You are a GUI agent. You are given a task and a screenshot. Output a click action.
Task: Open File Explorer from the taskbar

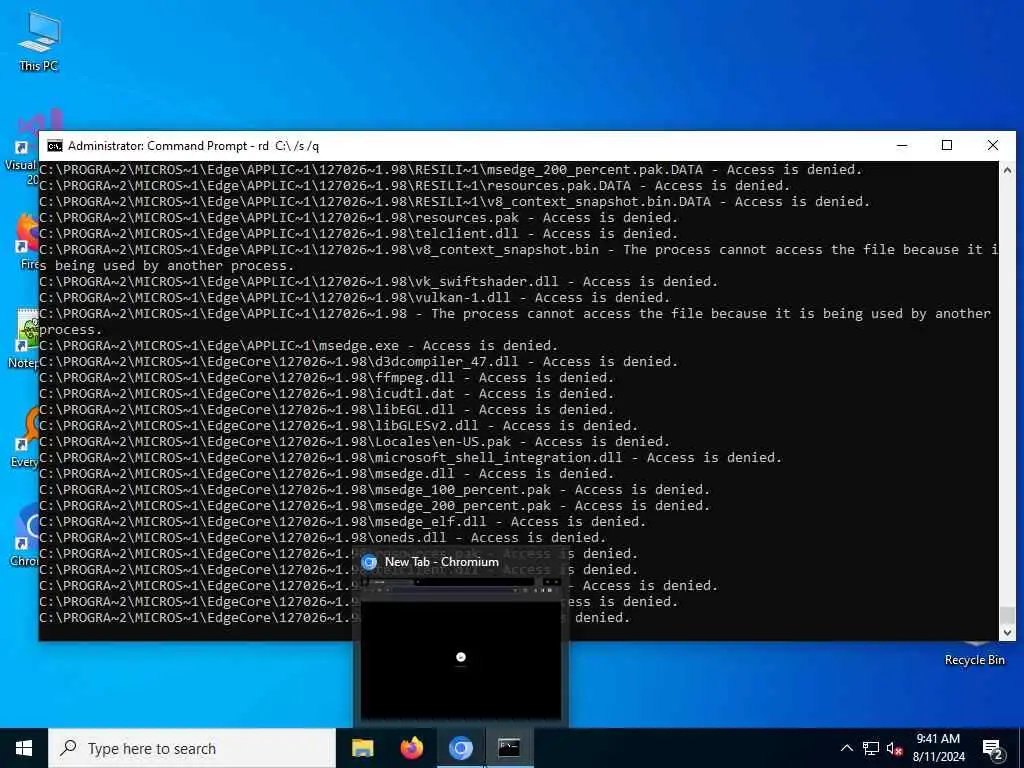[x=362, y=748]
